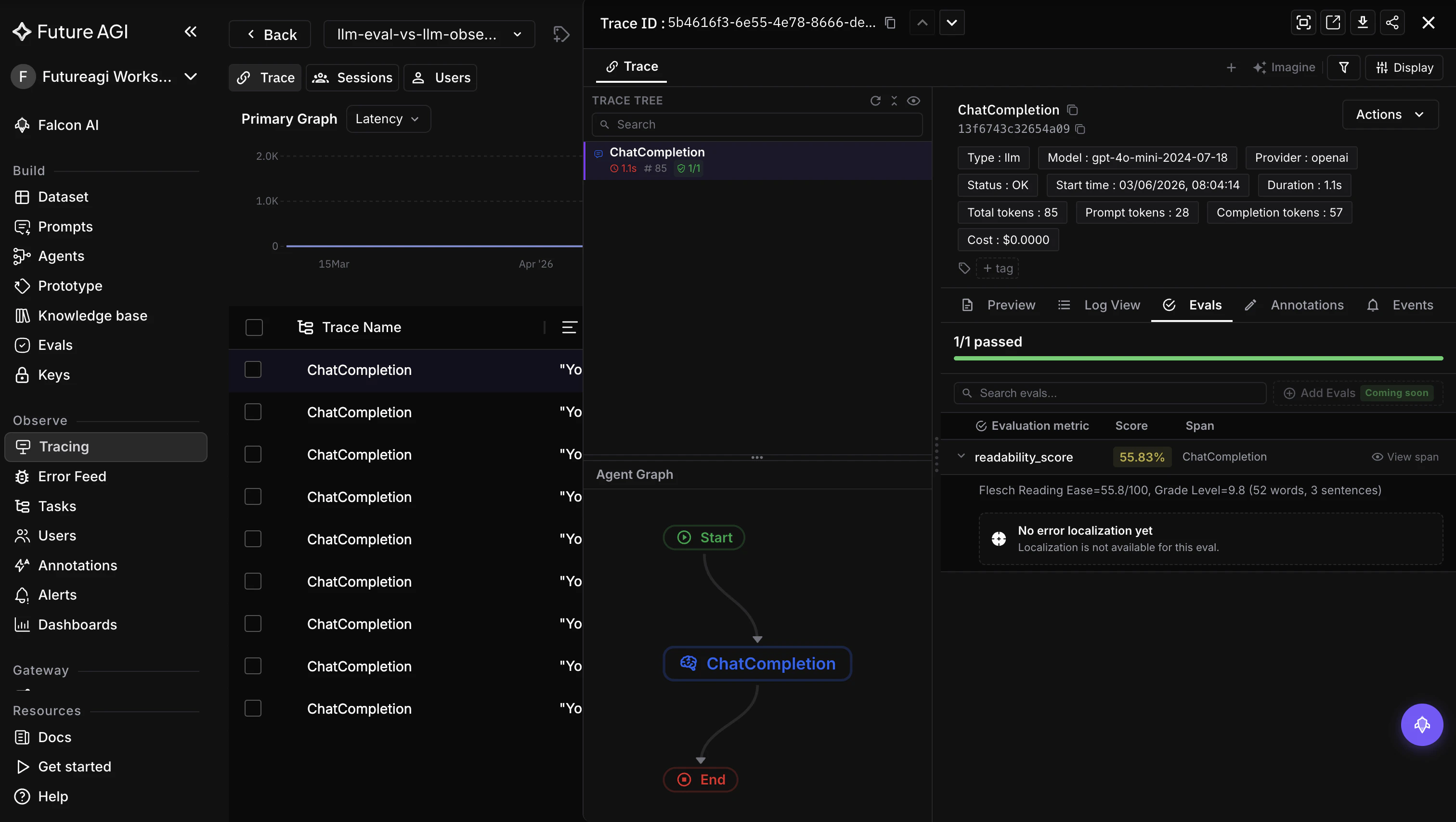Copy the Trace ID with copy icon
Viewport: 1456px width, 822px height.
point(890,23)
